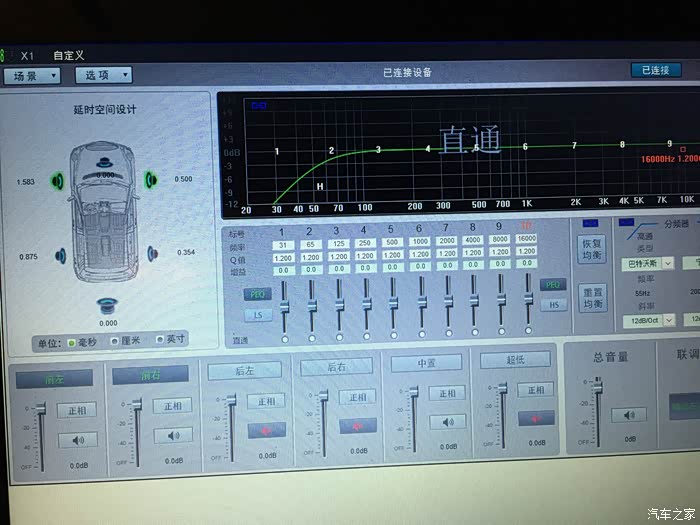Image resolution: width=700 pixels, height=525 pixels.
Task: Mute the 前左 channel speaker button
Action: point(76,440)
